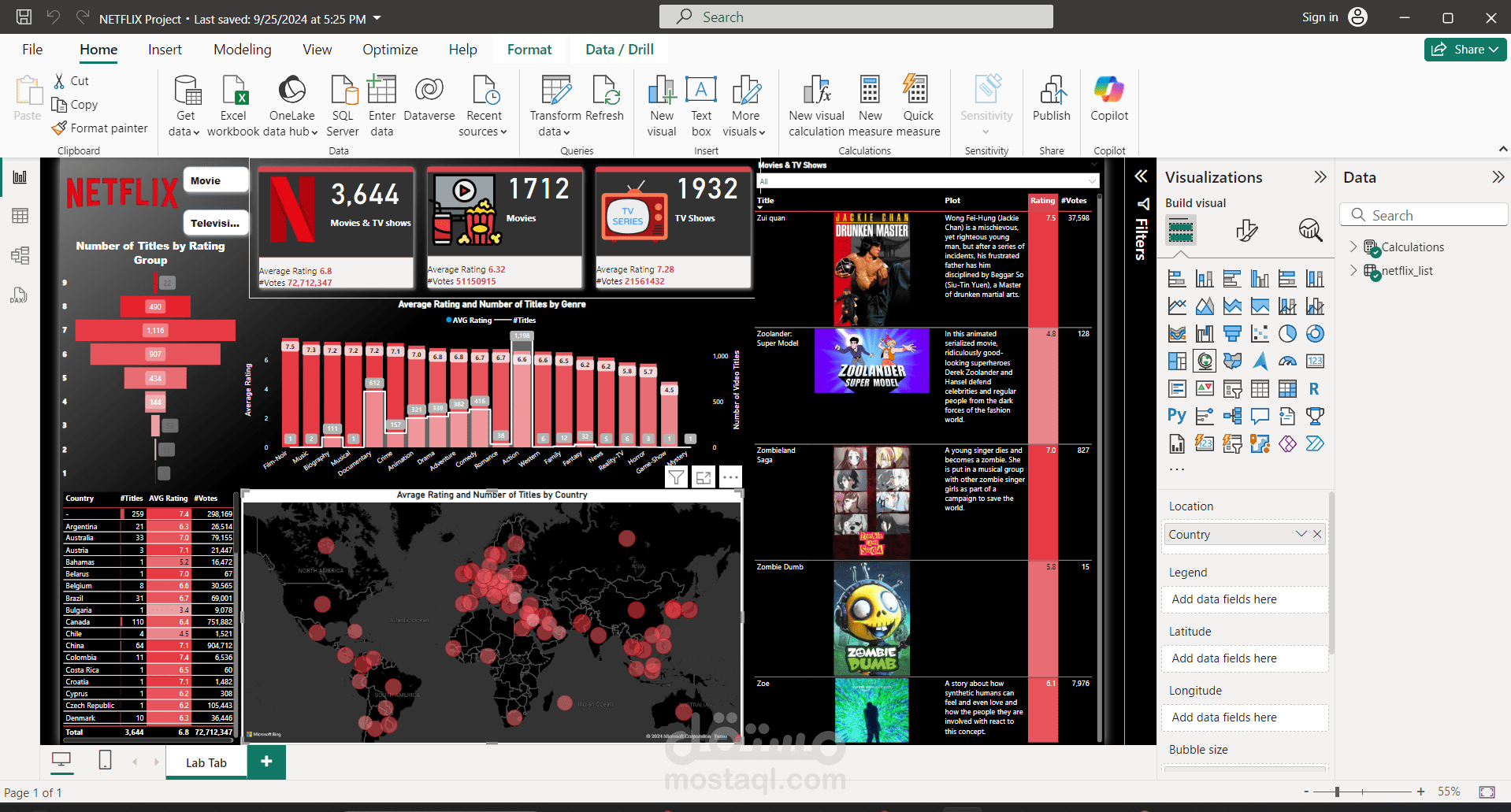This screenshot has height=812, width=1511.
Task: Click the Enter data icon
Action: coord(382,90)
